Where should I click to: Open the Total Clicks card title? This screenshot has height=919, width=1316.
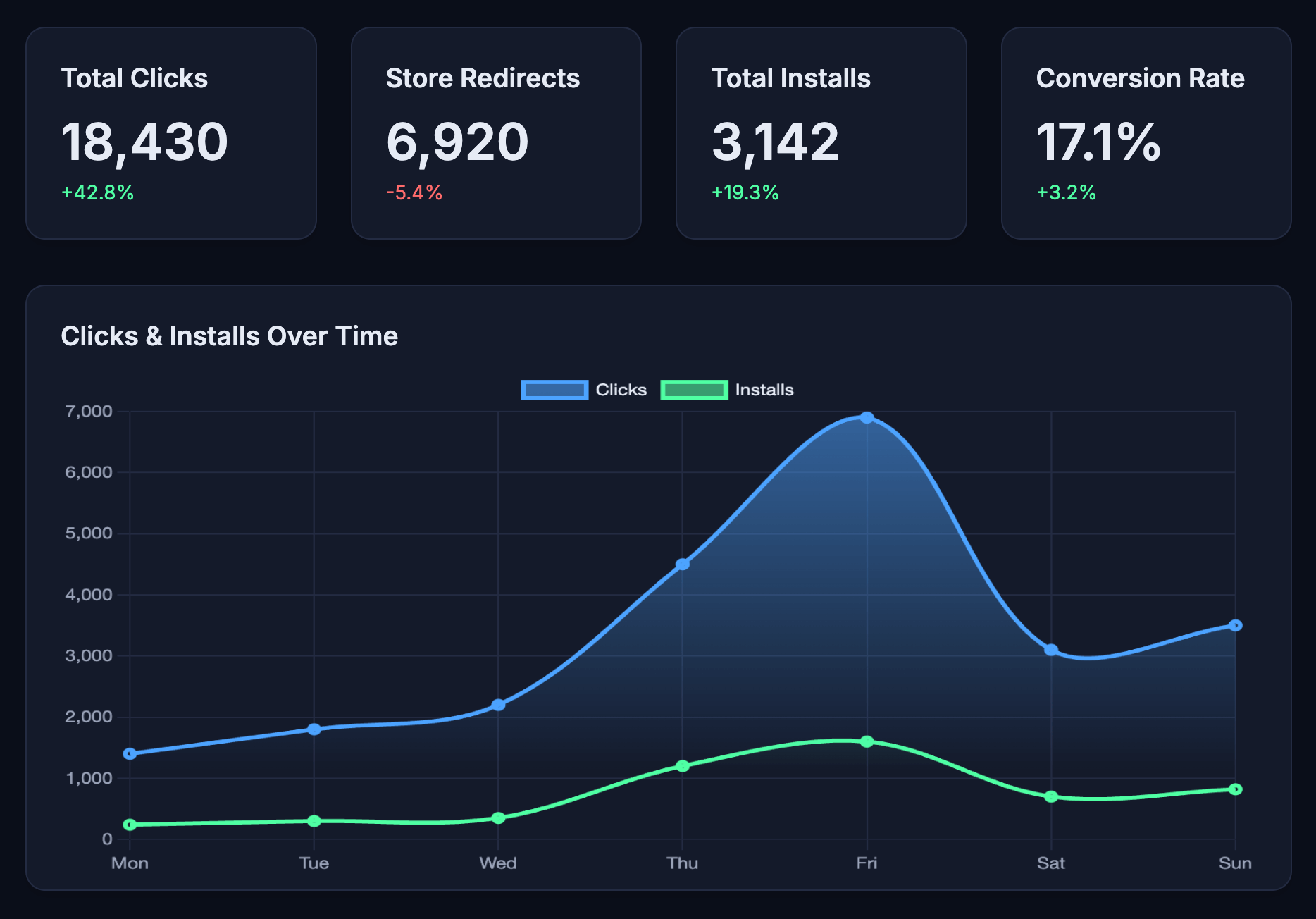tap(135, 78)
